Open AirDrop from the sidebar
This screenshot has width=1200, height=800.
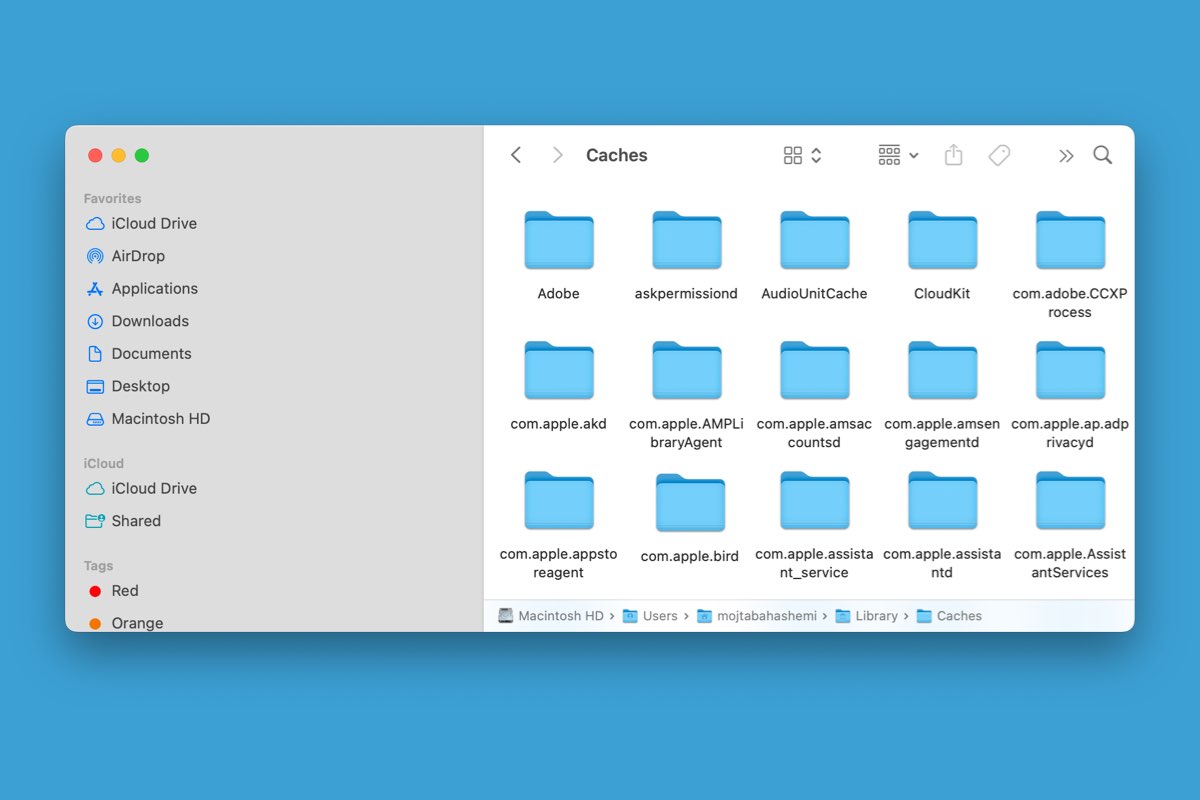(x=137, y=256)
